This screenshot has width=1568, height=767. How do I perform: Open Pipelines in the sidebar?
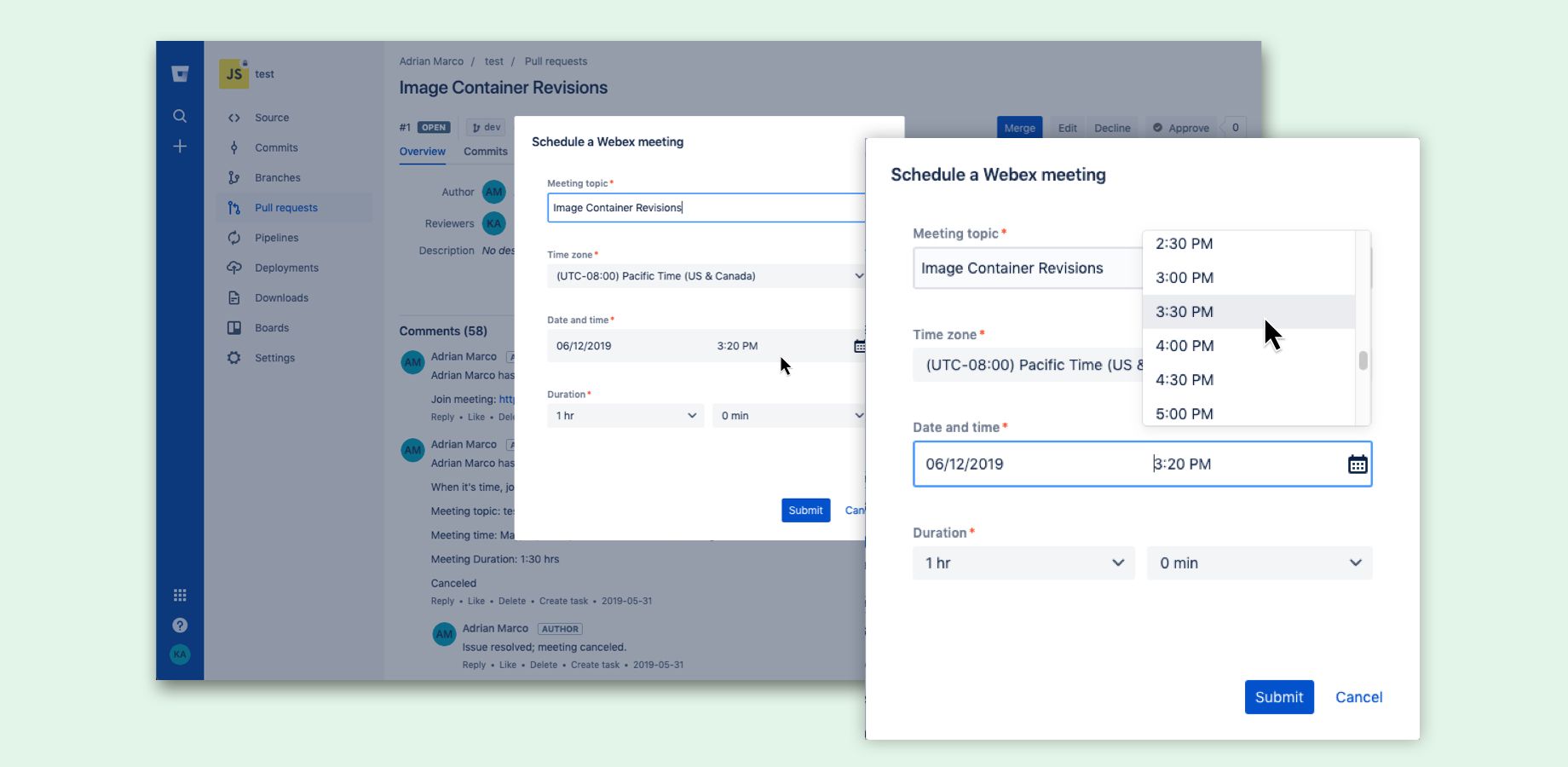click(277, 238)
